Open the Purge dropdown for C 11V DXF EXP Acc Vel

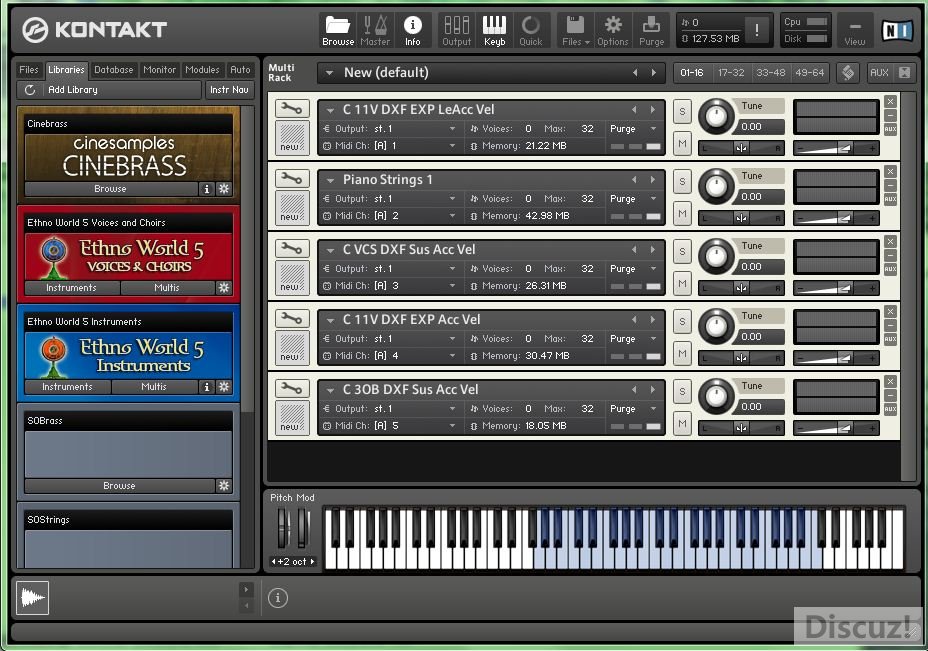click(x=653, y=339)
